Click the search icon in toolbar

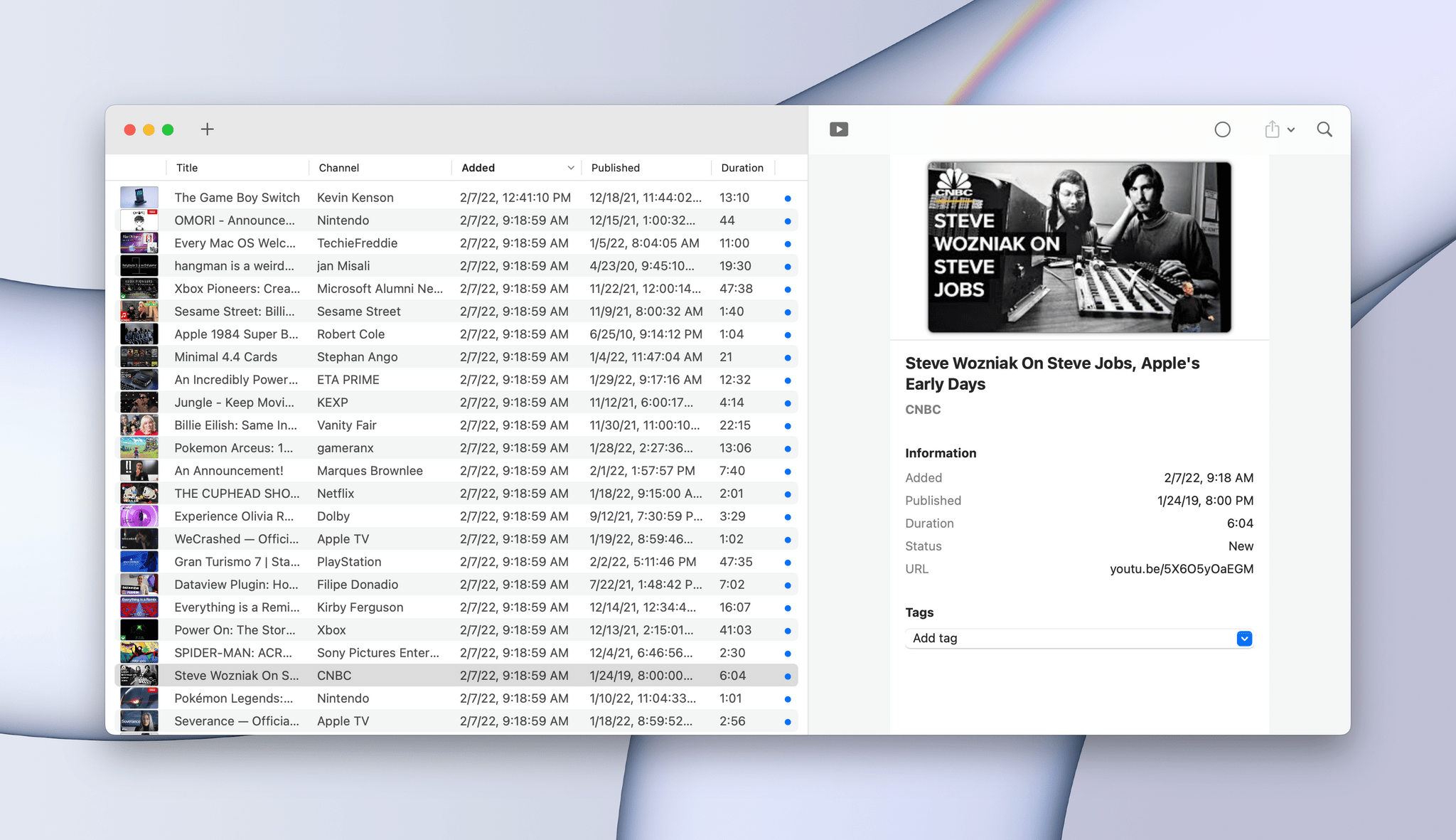click(x=1324, y=129)
